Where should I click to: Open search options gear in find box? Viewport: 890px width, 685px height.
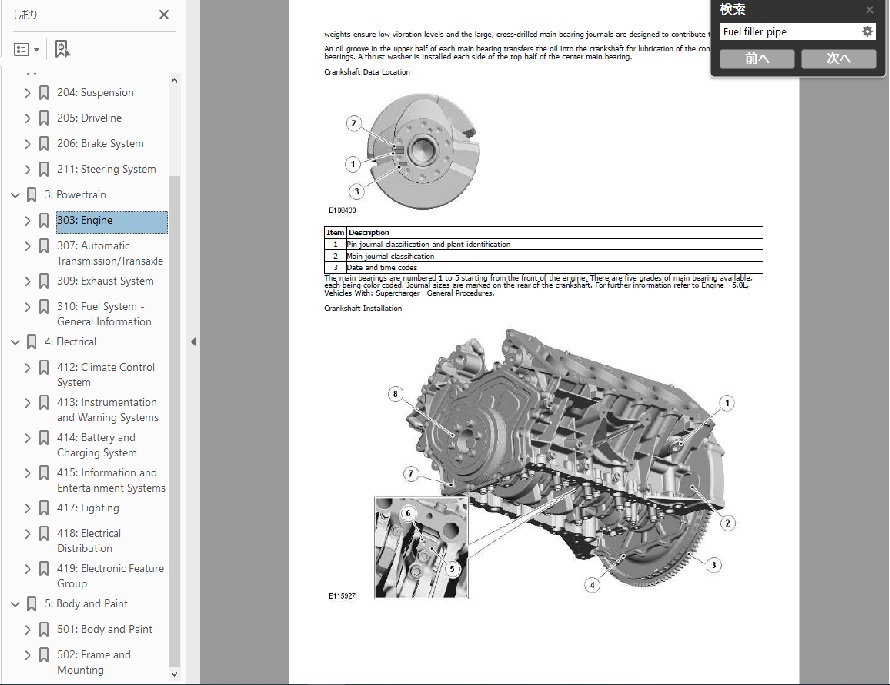pyautogui.click(x=867, y=32)
